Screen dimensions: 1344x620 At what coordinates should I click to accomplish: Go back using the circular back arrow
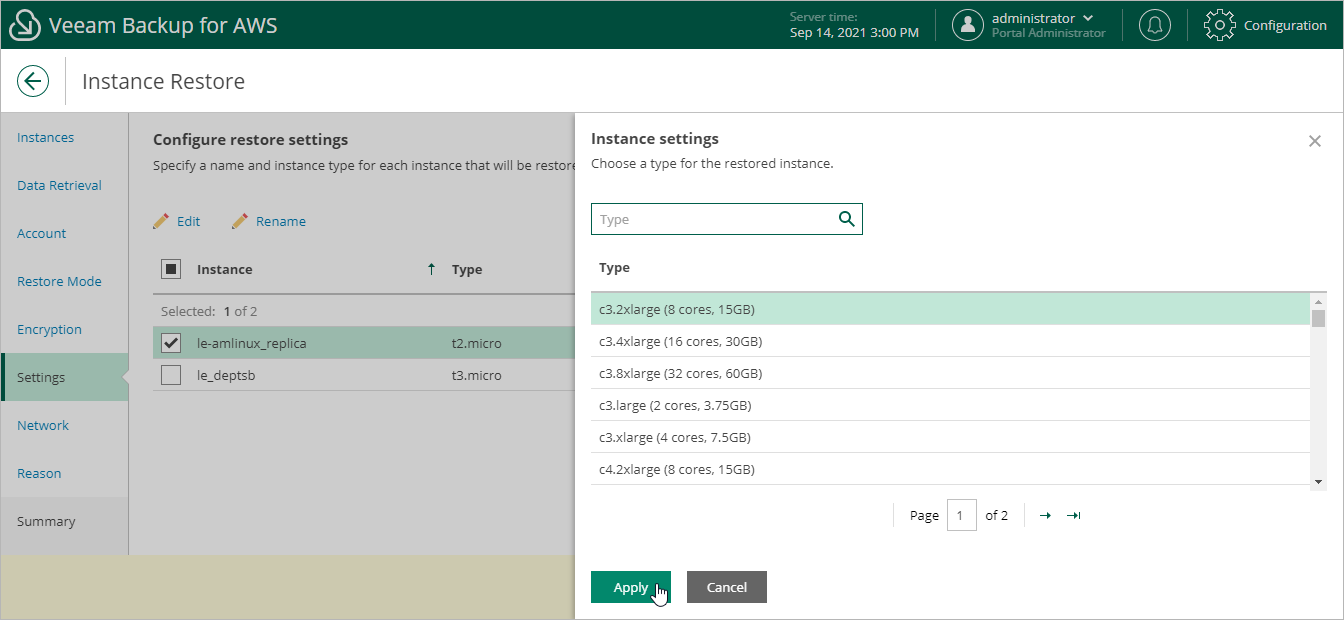click(33, 80)
